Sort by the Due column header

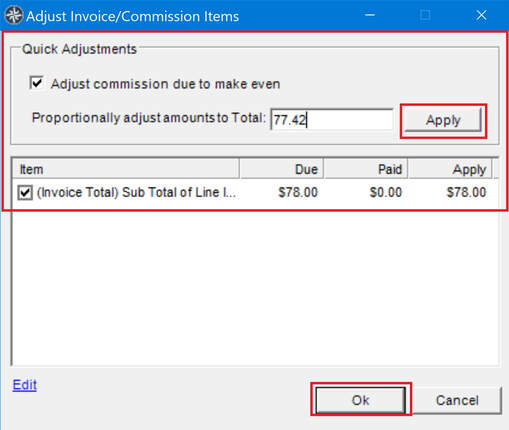282,169
